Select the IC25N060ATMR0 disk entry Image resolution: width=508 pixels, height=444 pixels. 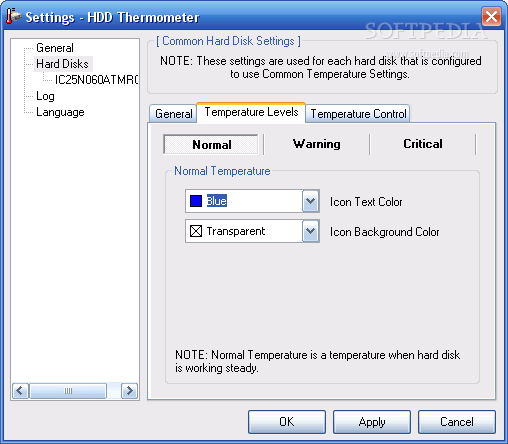point(96,80)
